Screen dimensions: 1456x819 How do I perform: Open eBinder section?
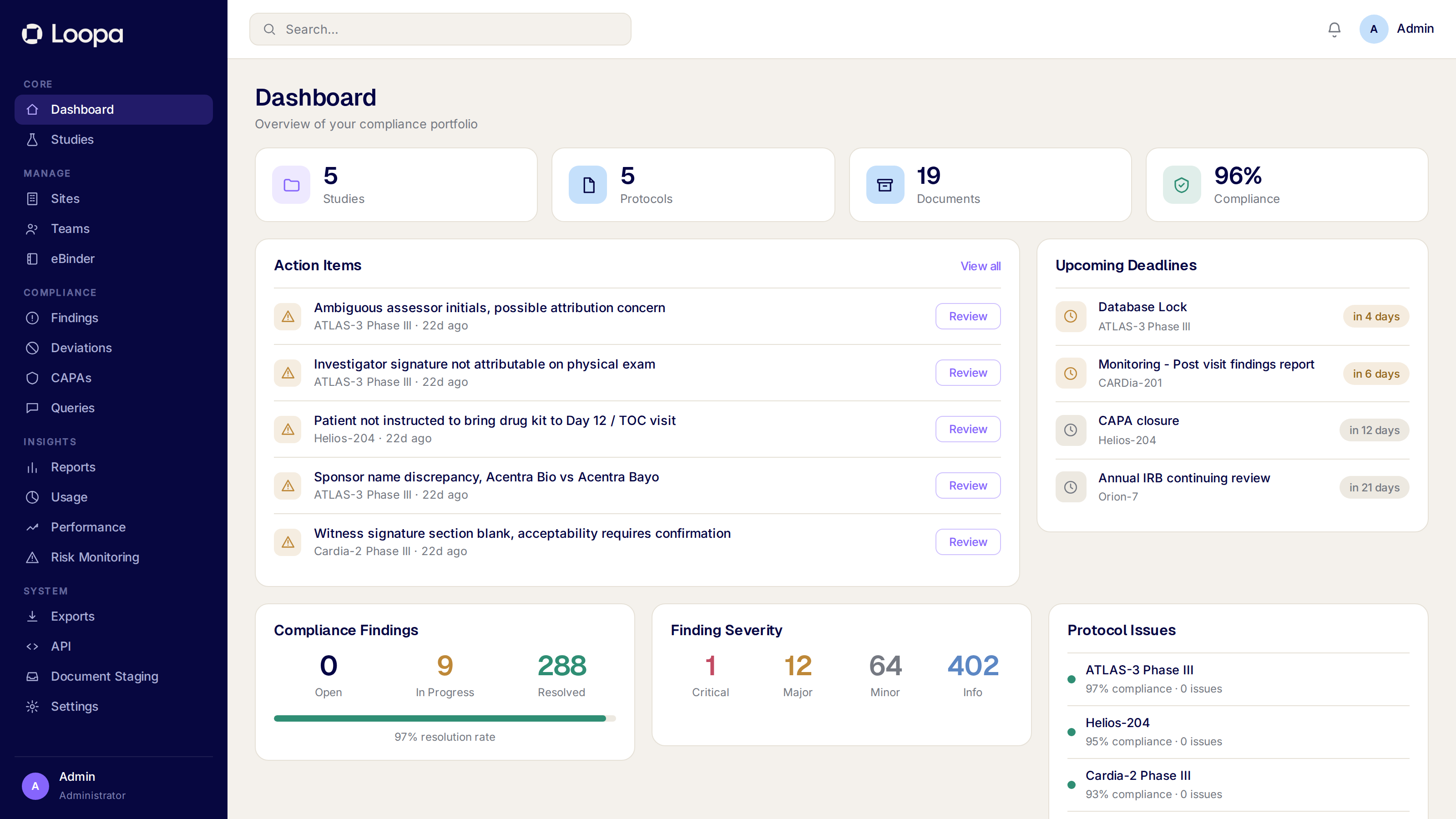pos(114,259)
